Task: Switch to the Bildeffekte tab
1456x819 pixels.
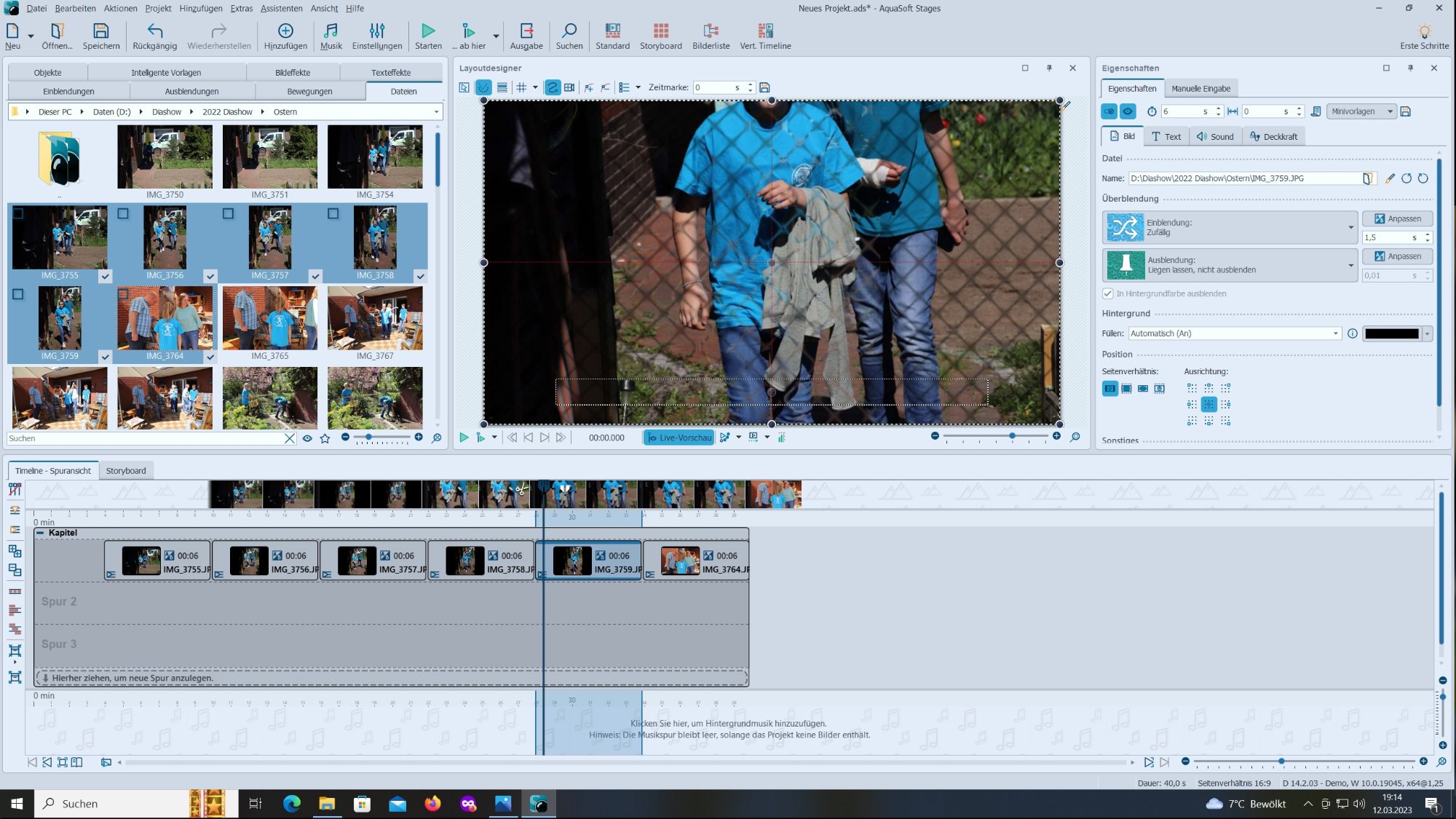Action: pos(293,72)
